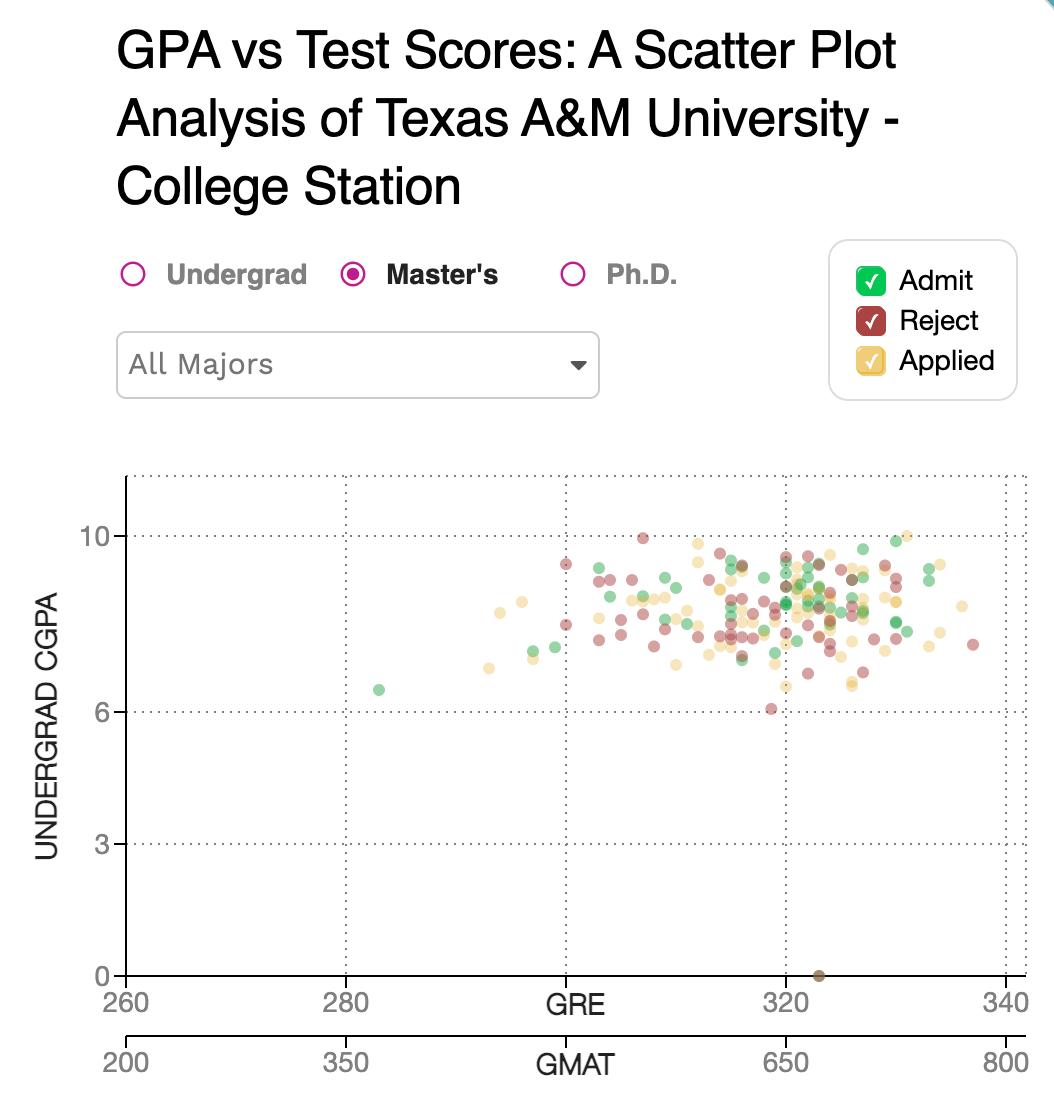The width and height of the screenshot is (1054, 1110).
Task: Click the Admit legend label
Action: 936,281
